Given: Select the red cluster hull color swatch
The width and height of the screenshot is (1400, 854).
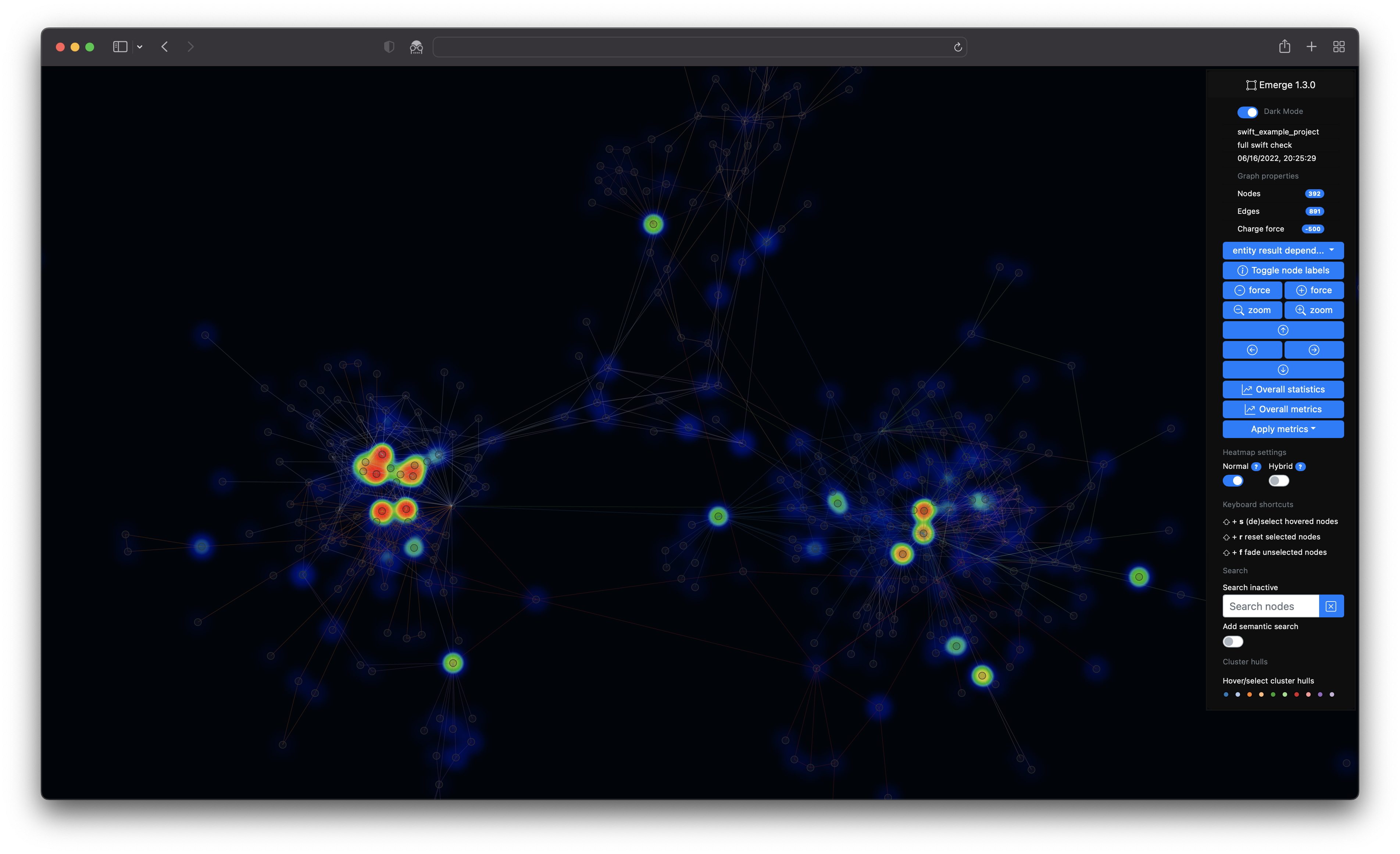Looking at the screenshot, I should tap(1296, 694).
